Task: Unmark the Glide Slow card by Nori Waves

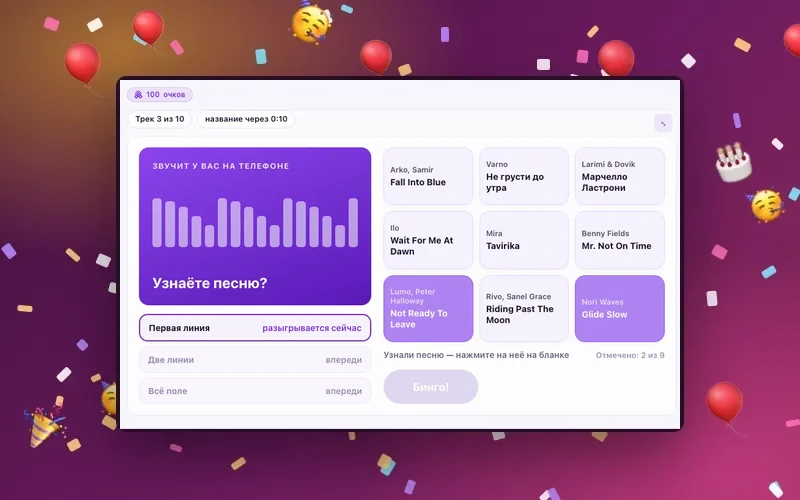Action: coord(619,308)
